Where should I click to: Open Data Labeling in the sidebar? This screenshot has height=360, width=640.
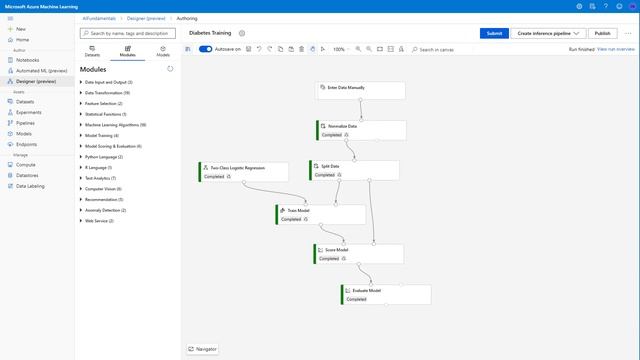26,186
